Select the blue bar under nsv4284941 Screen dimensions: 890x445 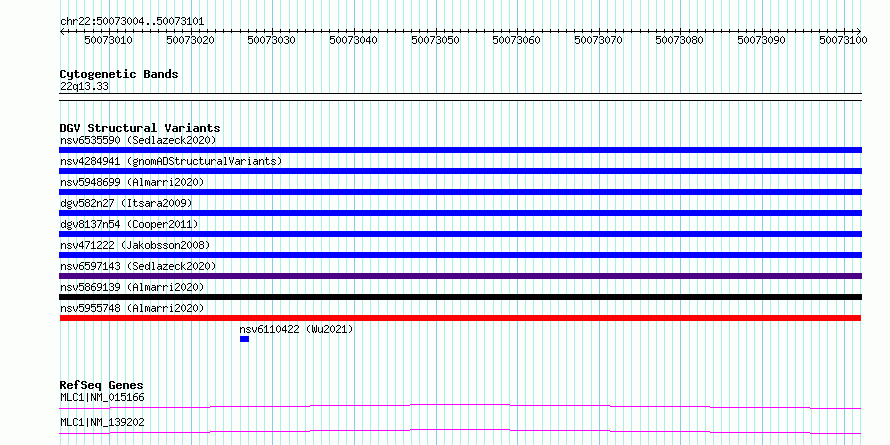[x=460, y=171]
